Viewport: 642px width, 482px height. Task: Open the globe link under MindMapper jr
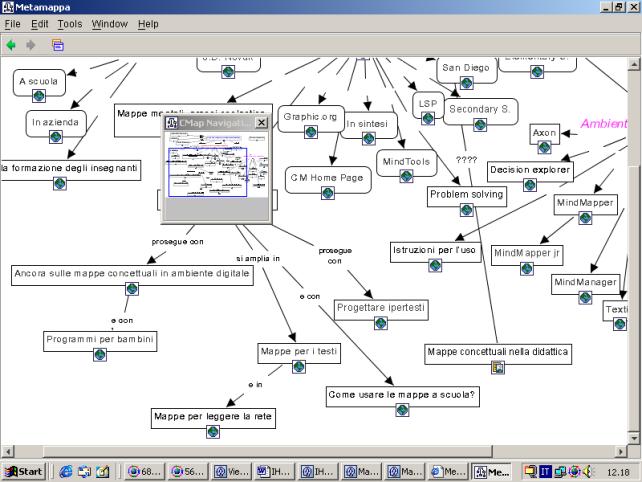click(527, 269)
